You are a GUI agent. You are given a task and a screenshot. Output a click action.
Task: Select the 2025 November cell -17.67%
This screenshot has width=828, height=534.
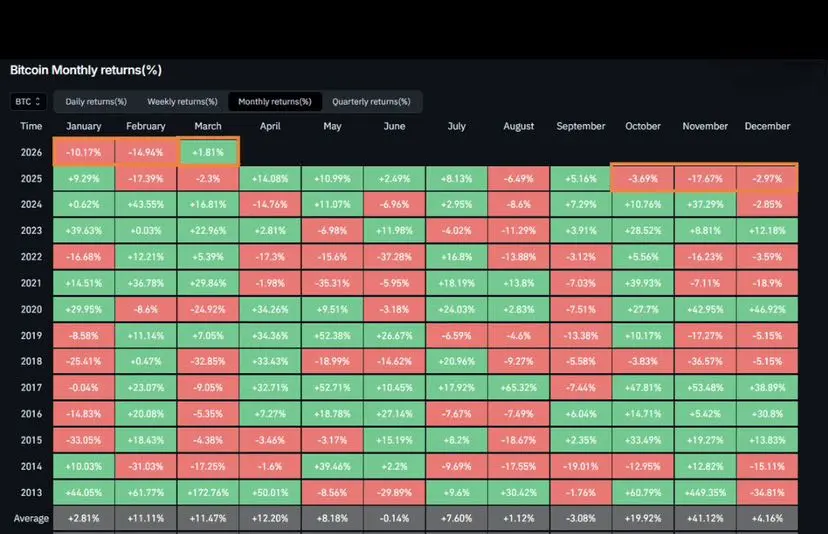(x=705, y=179)
